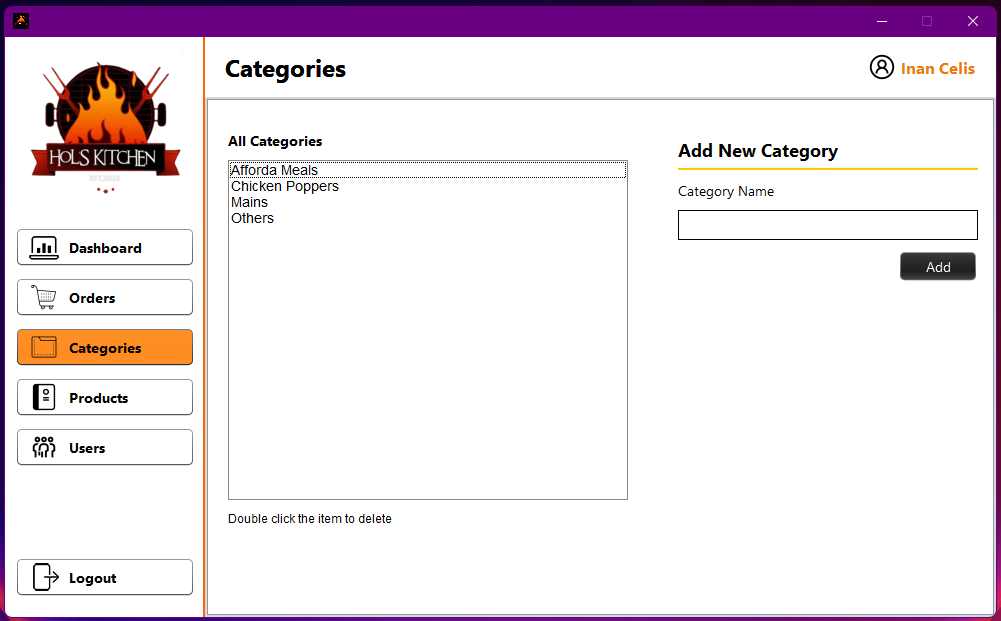
Task: Minimize the application window
Action: 882,21
